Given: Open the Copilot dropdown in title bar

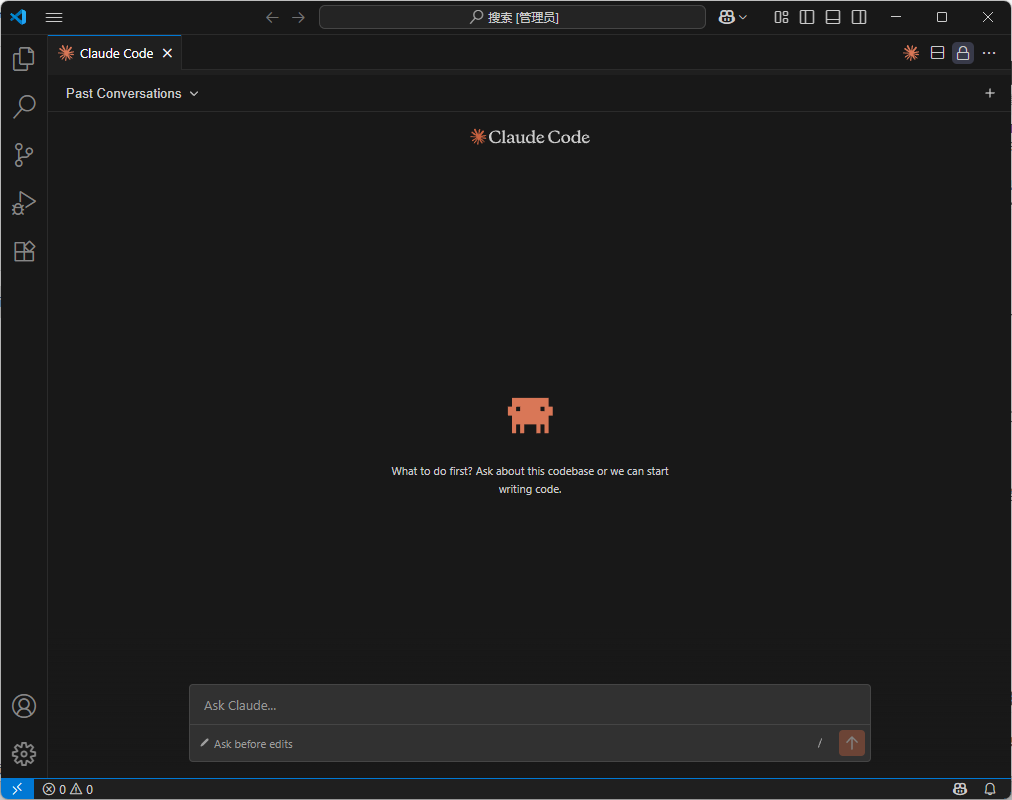Looking at the screenshot, I should pyautogui.click(x=733, y=17).
